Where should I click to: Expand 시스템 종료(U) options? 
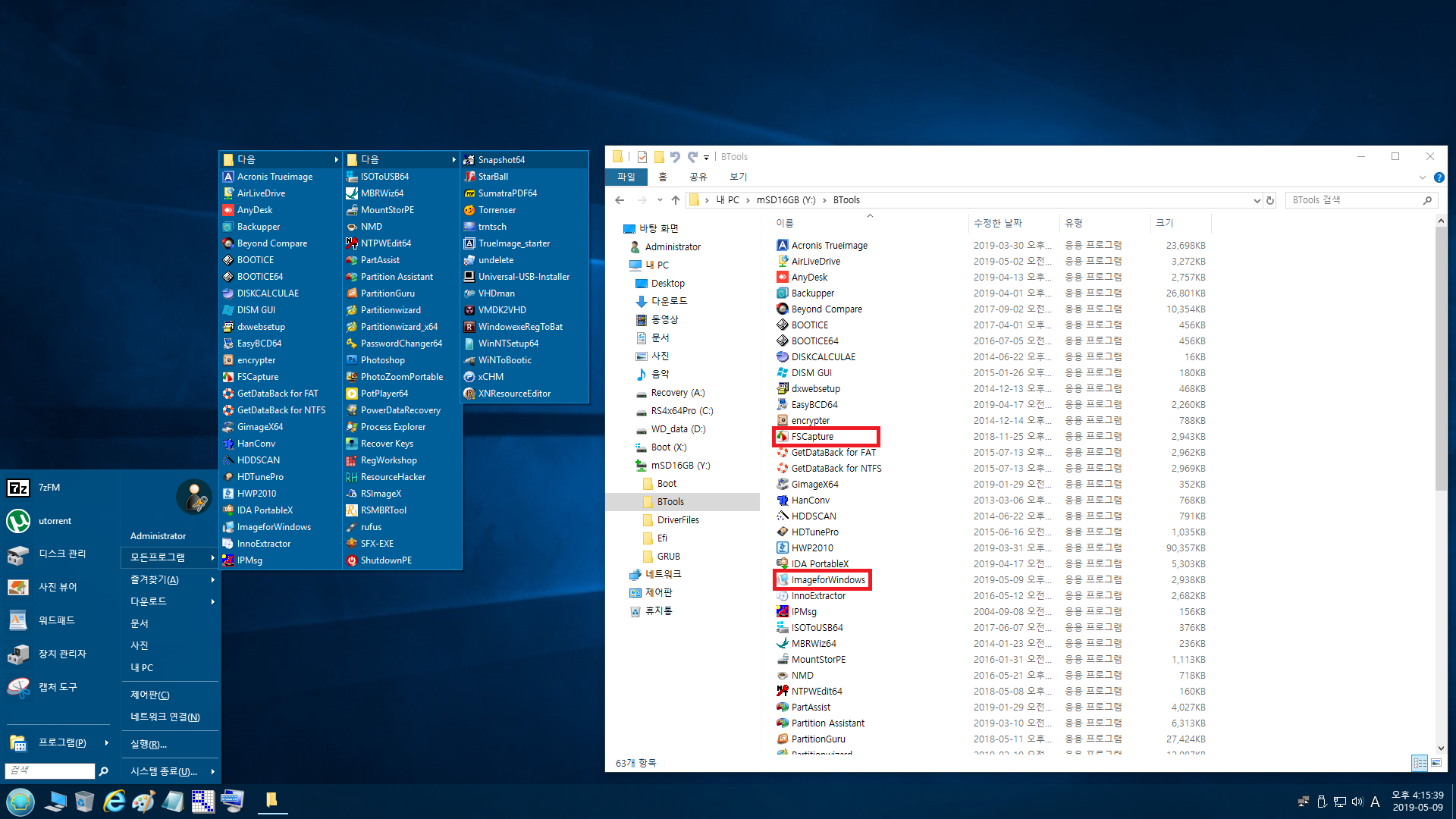coord(169,771)
